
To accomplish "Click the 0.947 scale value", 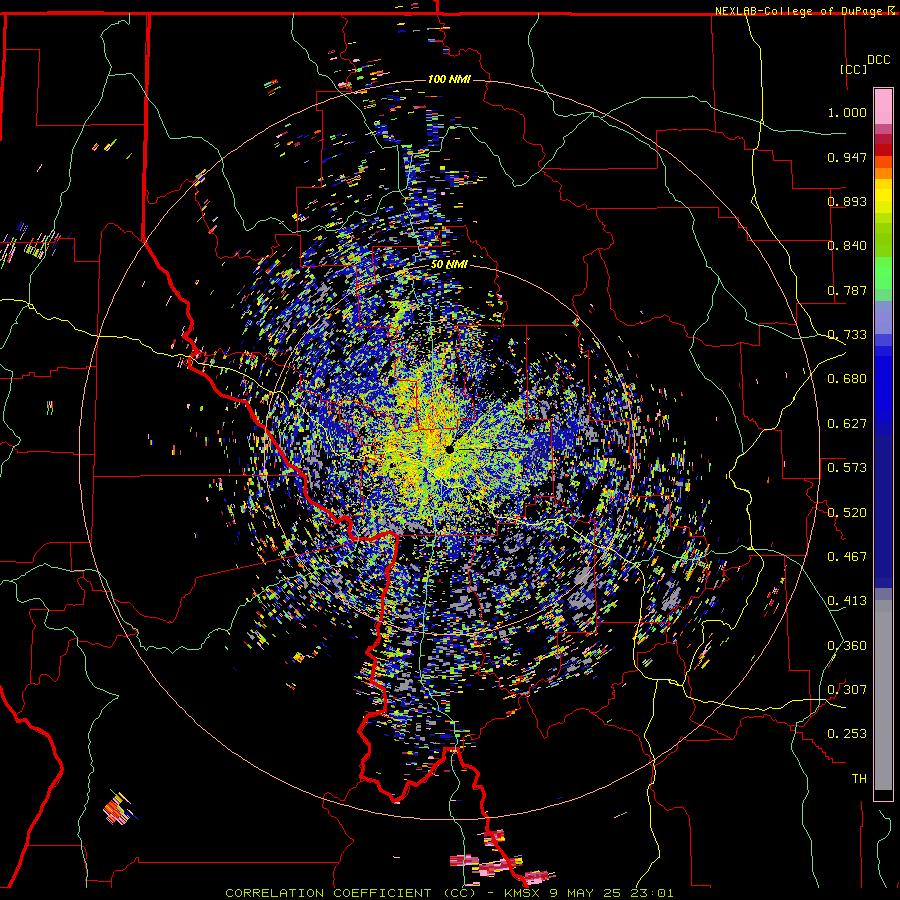I will tap(847, 157).
